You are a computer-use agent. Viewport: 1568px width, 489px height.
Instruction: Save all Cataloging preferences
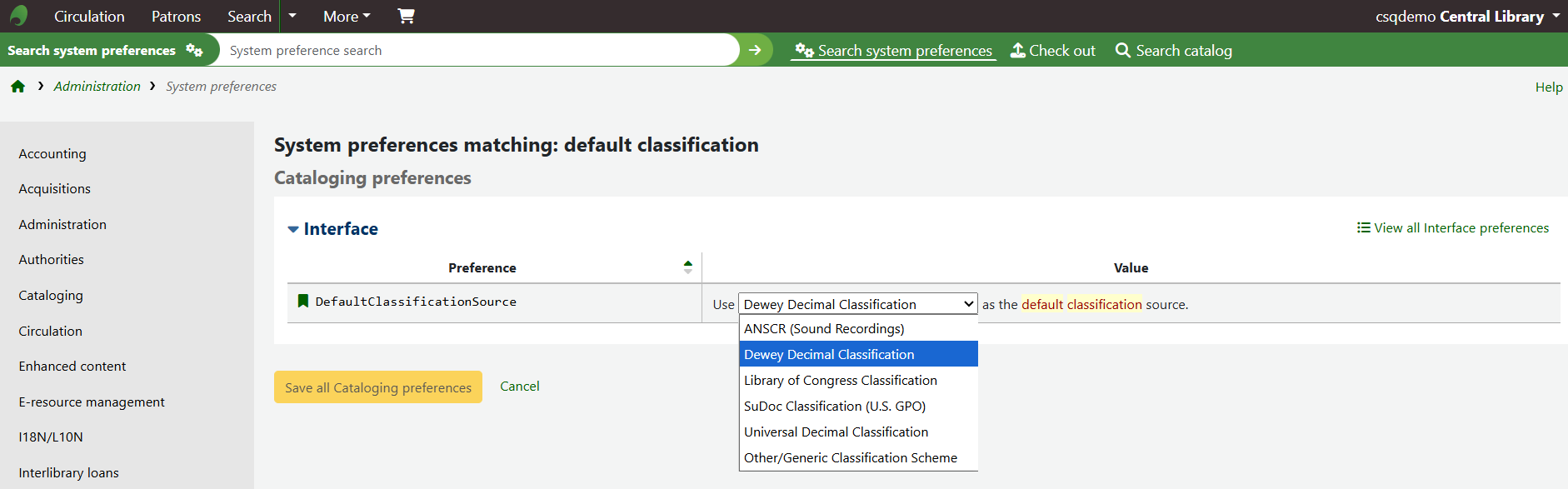tap(378, 387)
